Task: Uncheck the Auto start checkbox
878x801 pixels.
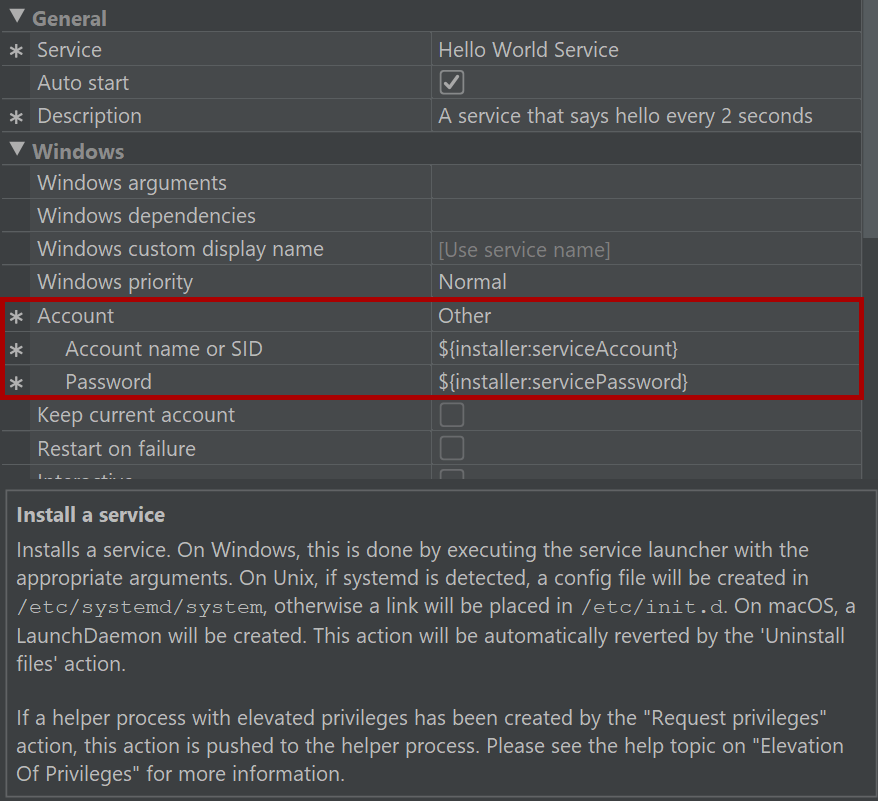Action: click(x=451, y=82)
